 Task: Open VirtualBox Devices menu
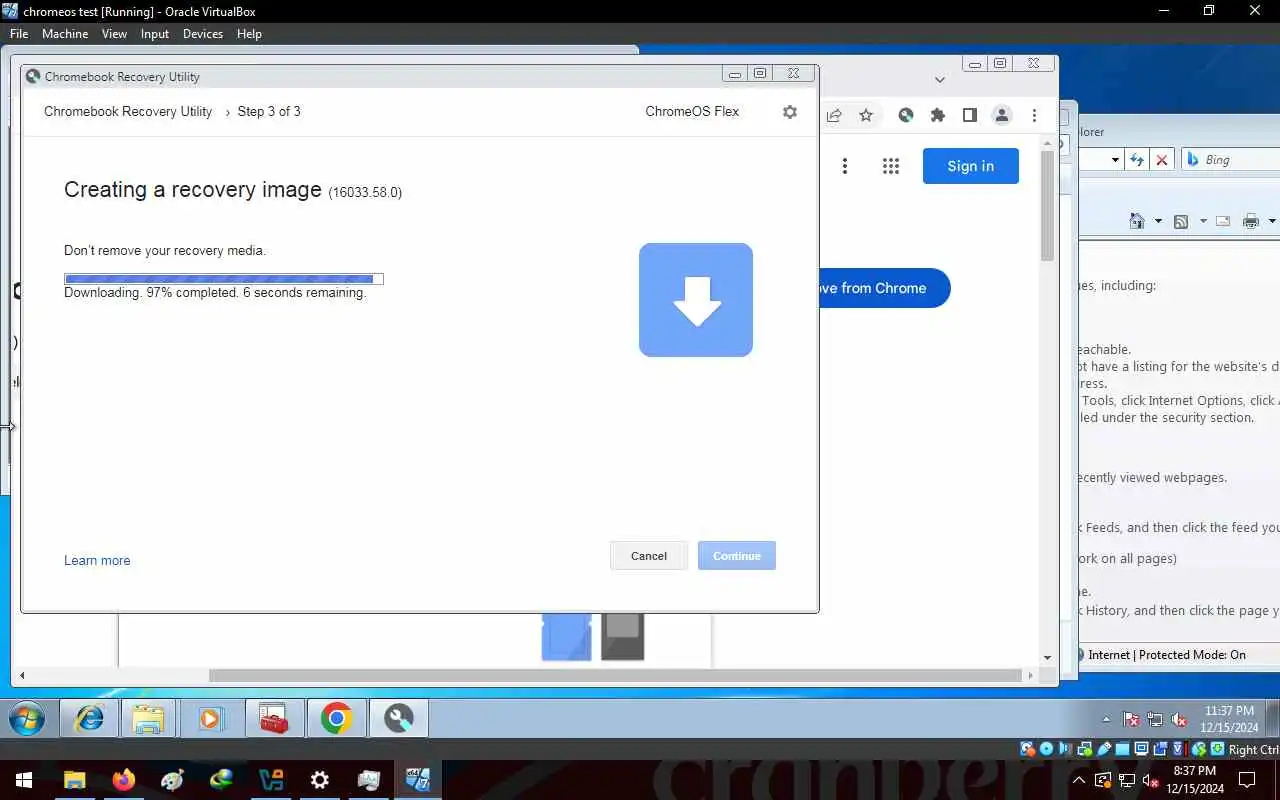click(x=203, y=34)
